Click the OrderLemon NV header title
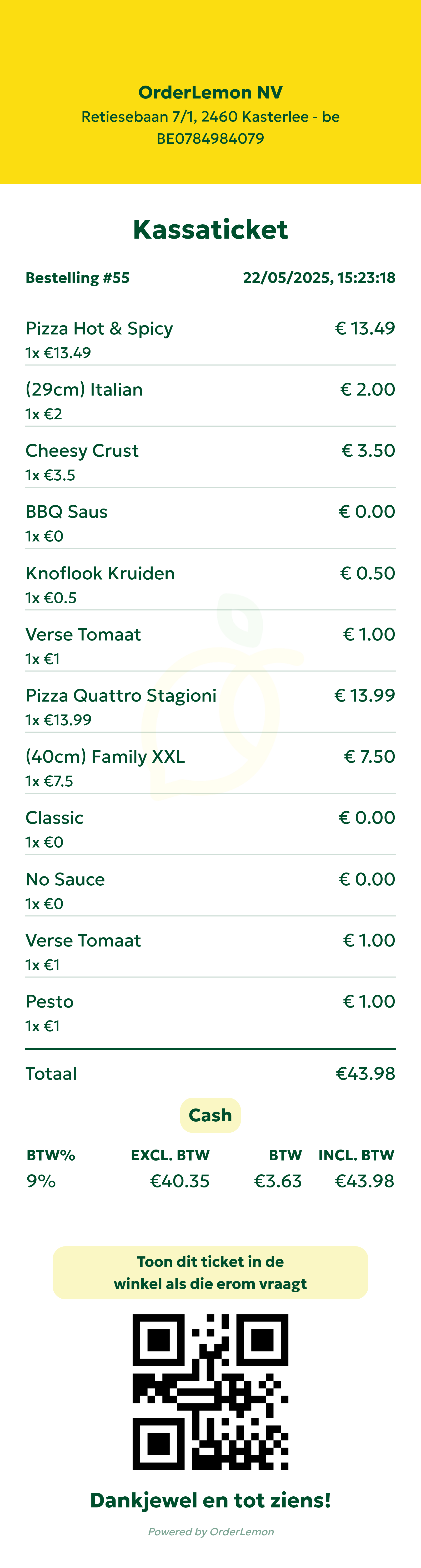The image size is (421, 1568). (210, 92)
